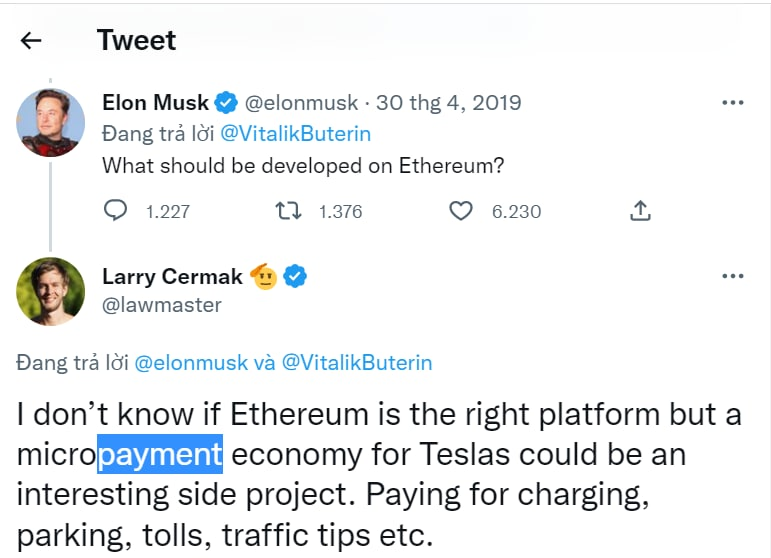Screen dimensions: 771x558
Task: Open more options on Elon Musk's tweet
Action: click(x=733, y=102)
